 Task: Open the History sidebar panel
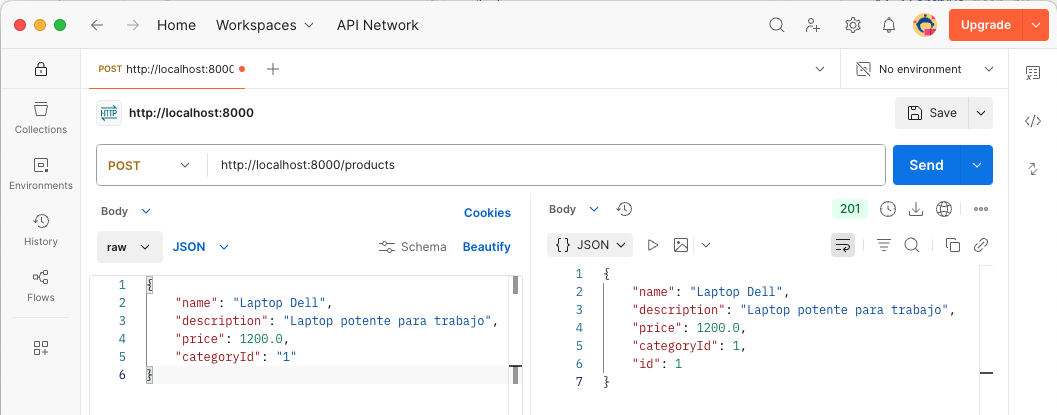pyautogui.click(x=41, y=230)
